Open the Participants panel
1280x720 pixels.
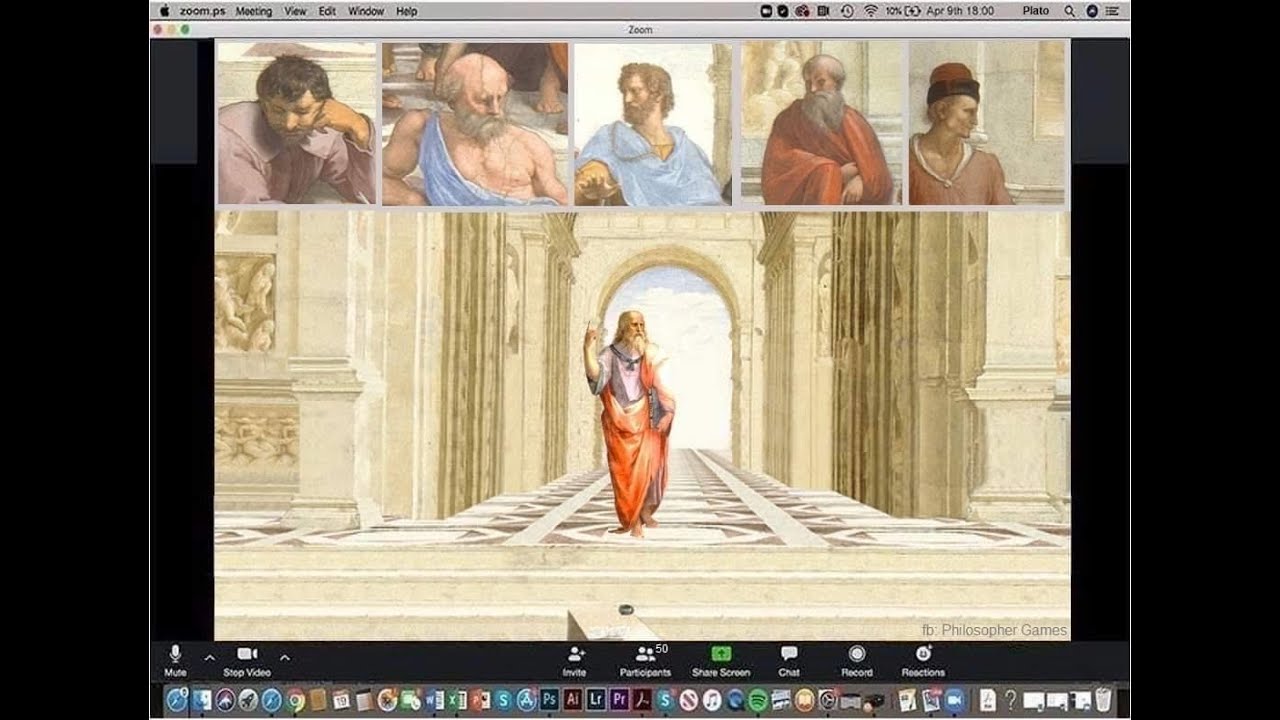[x=645, y=660]
